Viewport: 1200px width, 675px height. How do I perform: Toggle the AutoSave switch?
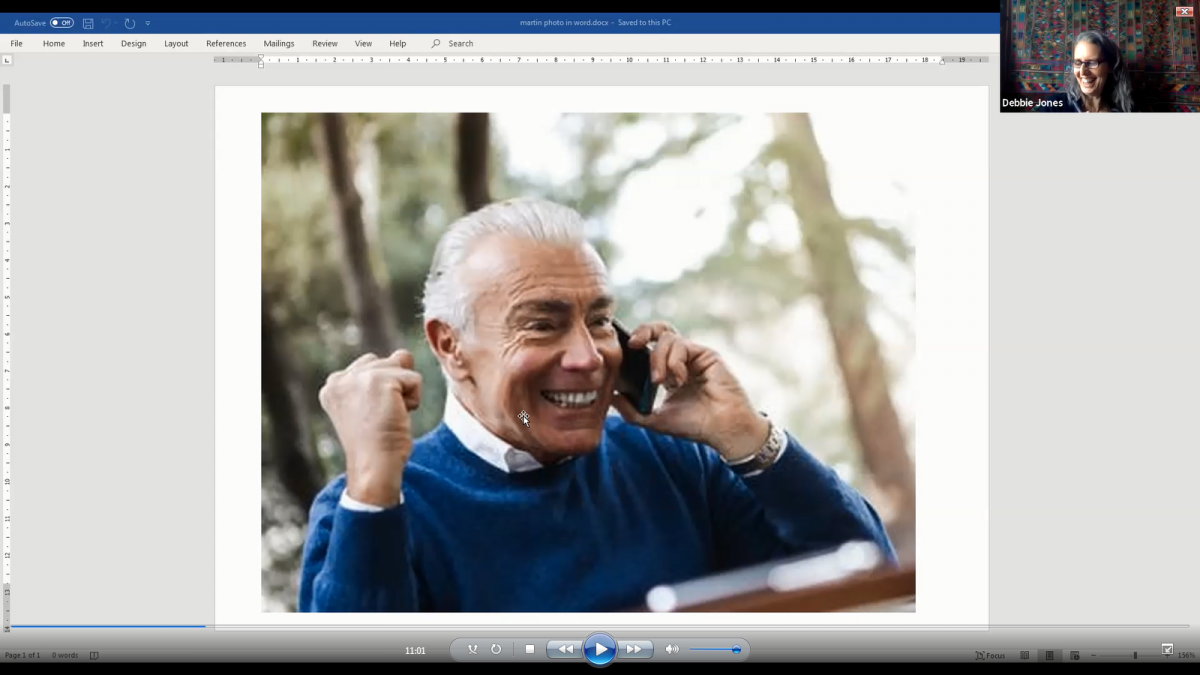(x=61, y=23)
